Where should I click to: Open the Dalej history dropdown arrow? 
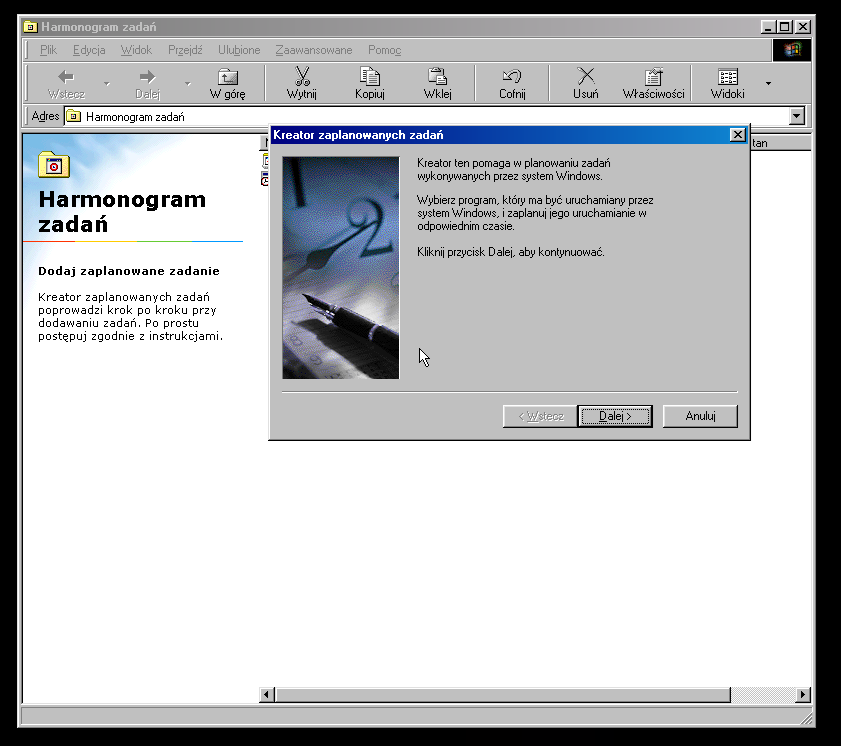pos(188,84)
